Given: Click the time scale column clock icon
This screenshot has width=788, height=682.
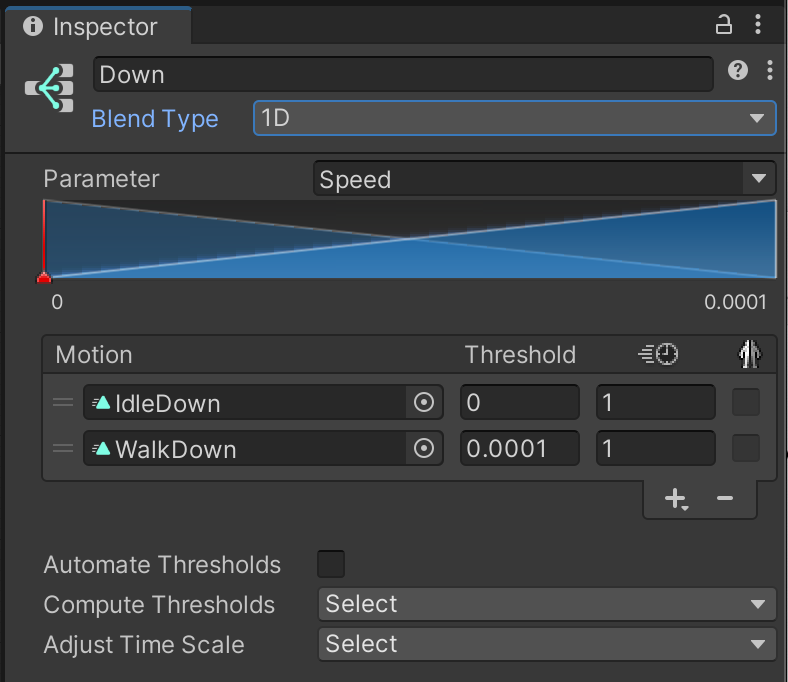Looking at the screenshot, I should pyautogui.click(x=657, y=354).
